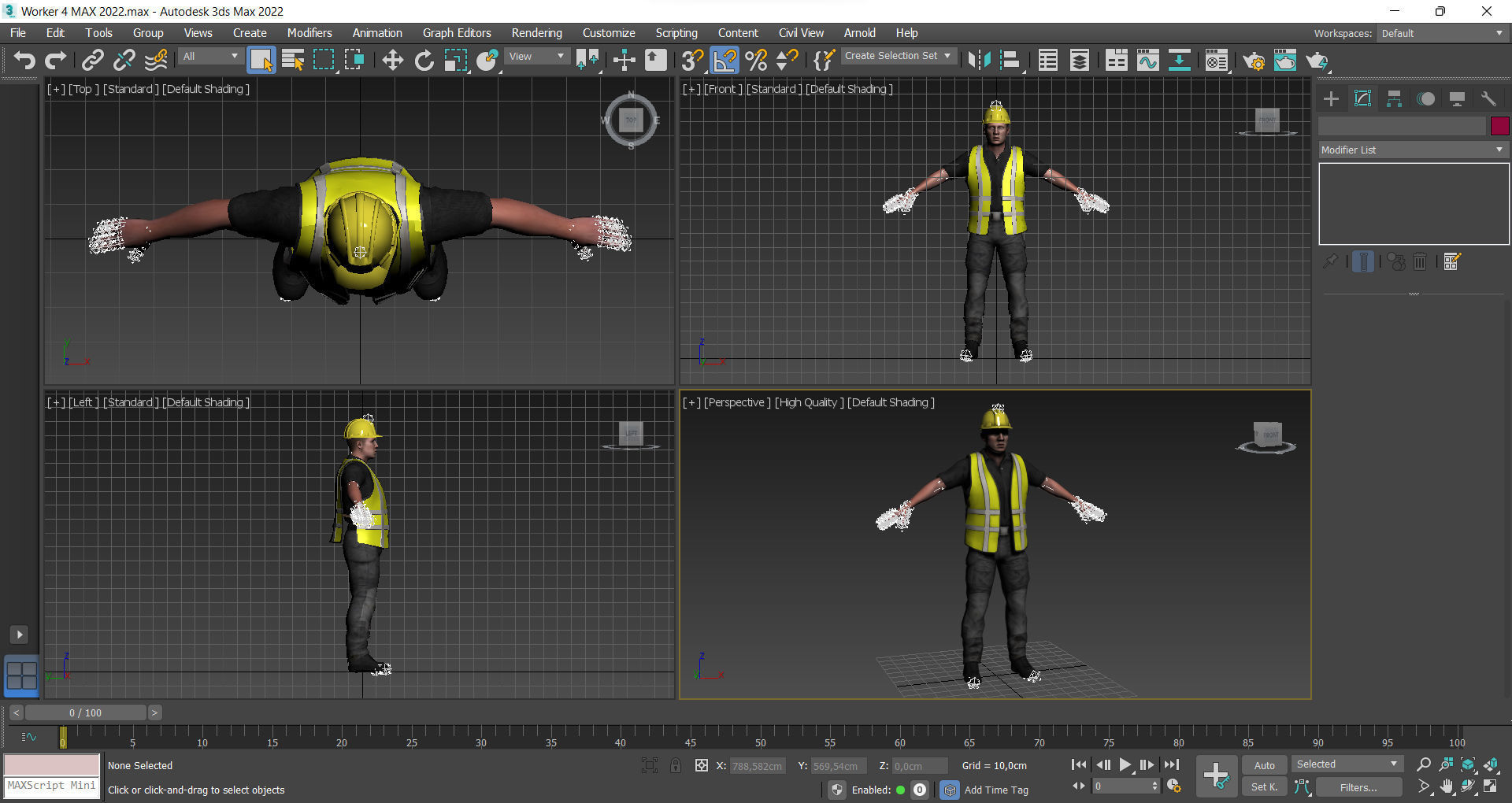Expand the Modifier List dropdown

1413,150
